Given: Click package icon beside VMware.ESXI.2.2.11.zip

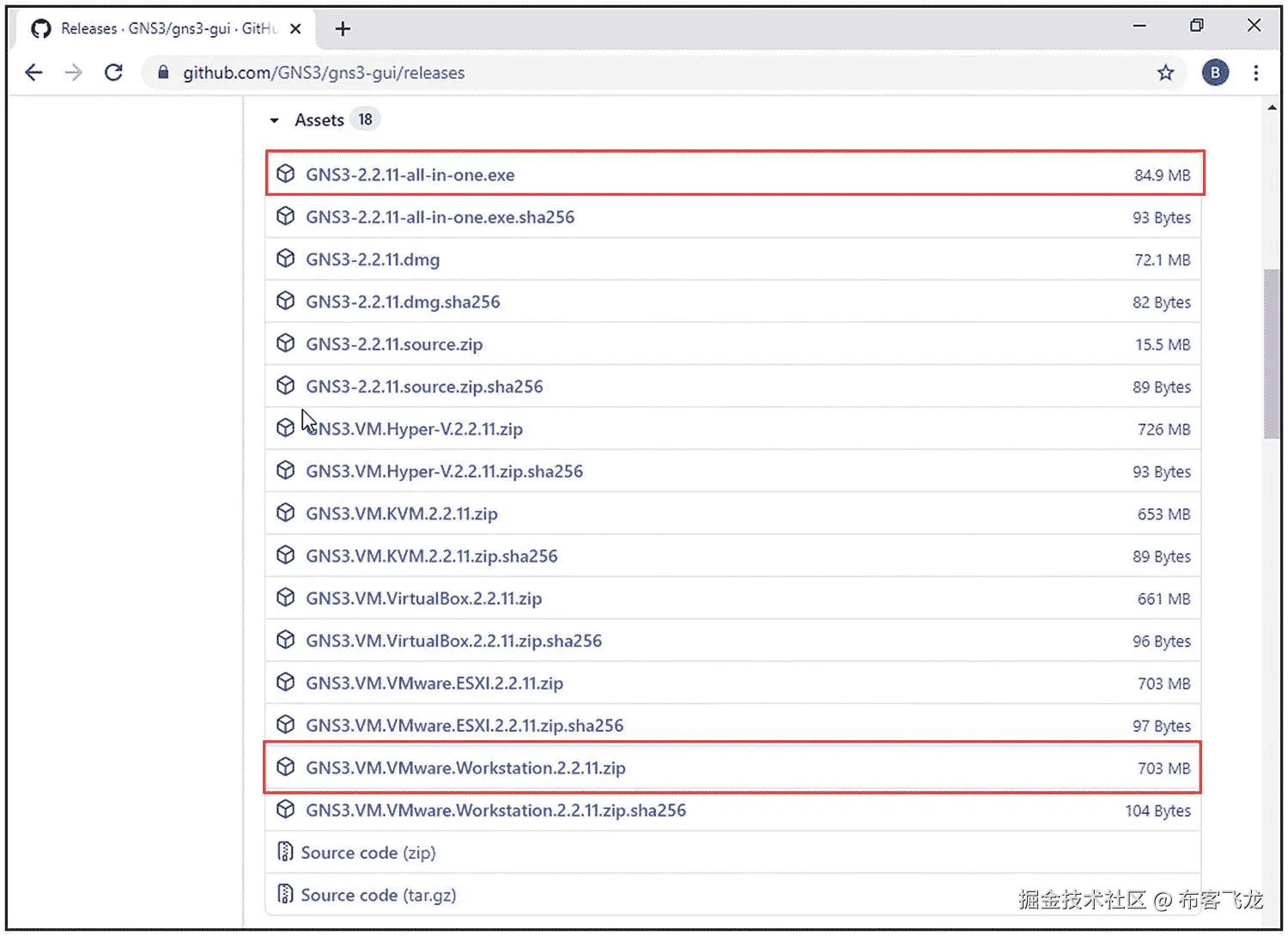Looking at the screenshot, I should 286,682.
